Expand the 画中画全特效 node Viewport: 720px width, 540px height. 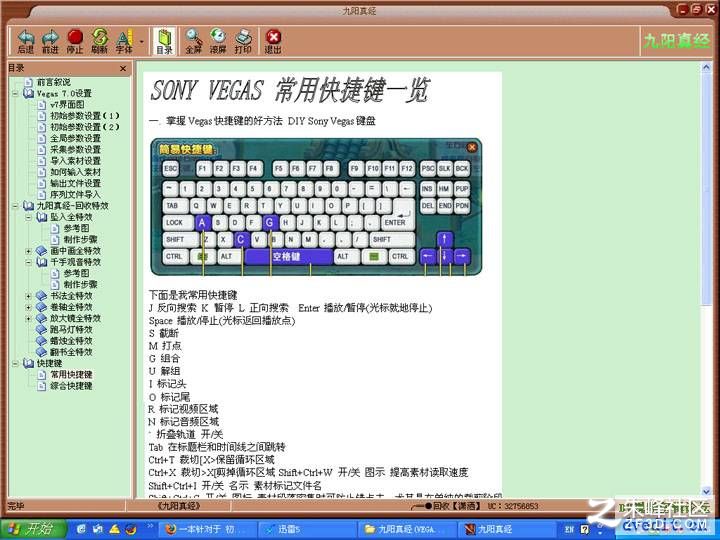pos(28,251)
